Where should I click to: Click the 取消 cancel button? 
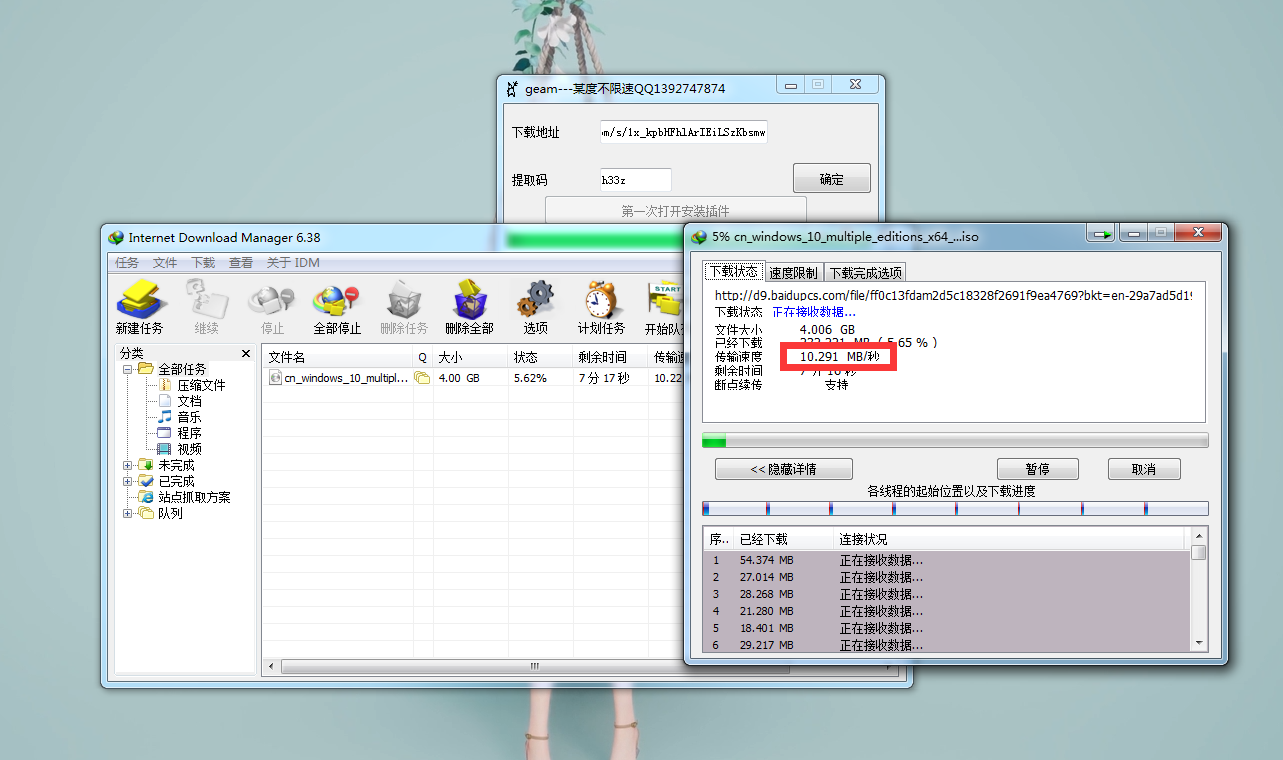coord(1144,469)
